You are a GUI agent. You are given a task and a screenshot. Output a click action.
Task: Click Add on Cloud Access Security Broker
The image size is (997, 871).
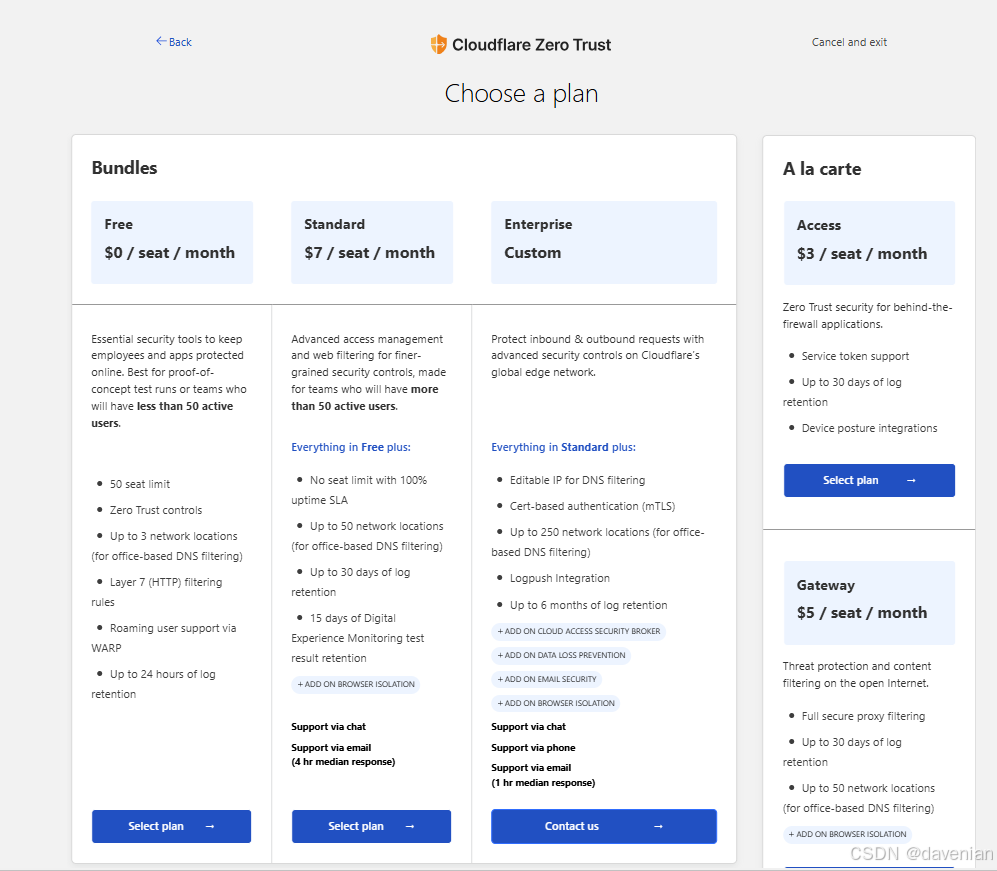(579, 631)
